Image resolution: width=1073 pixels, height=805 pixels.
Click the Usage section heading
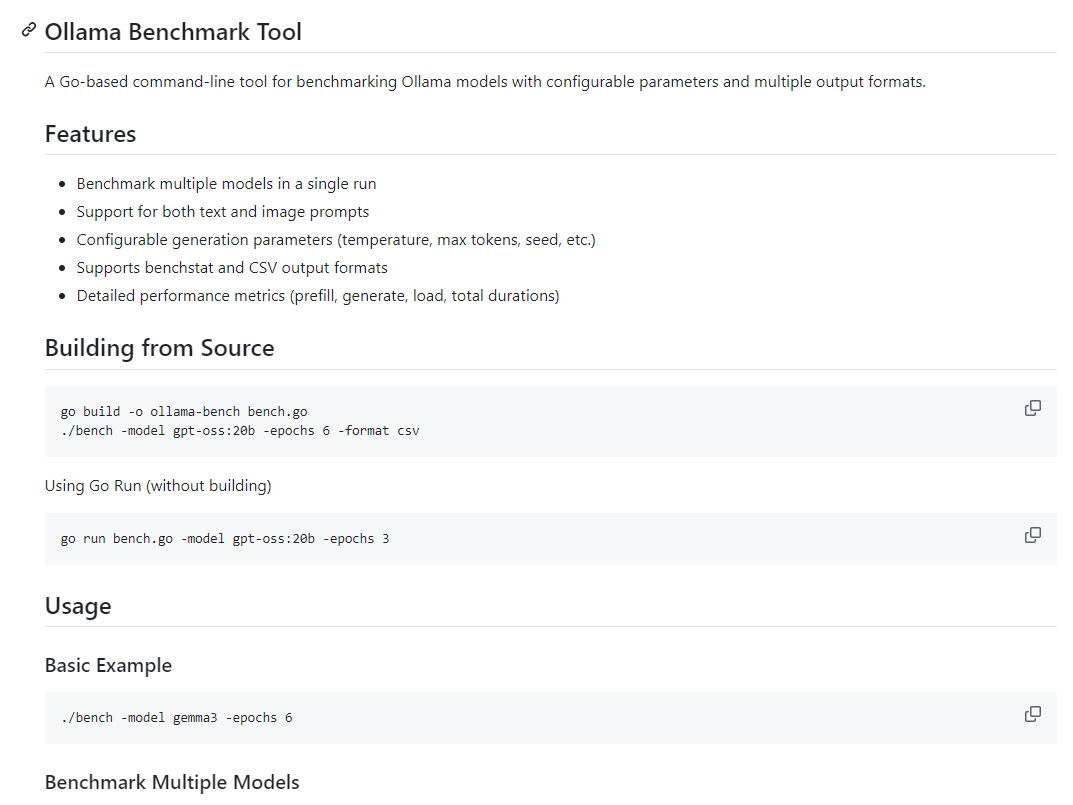[78, 606]
